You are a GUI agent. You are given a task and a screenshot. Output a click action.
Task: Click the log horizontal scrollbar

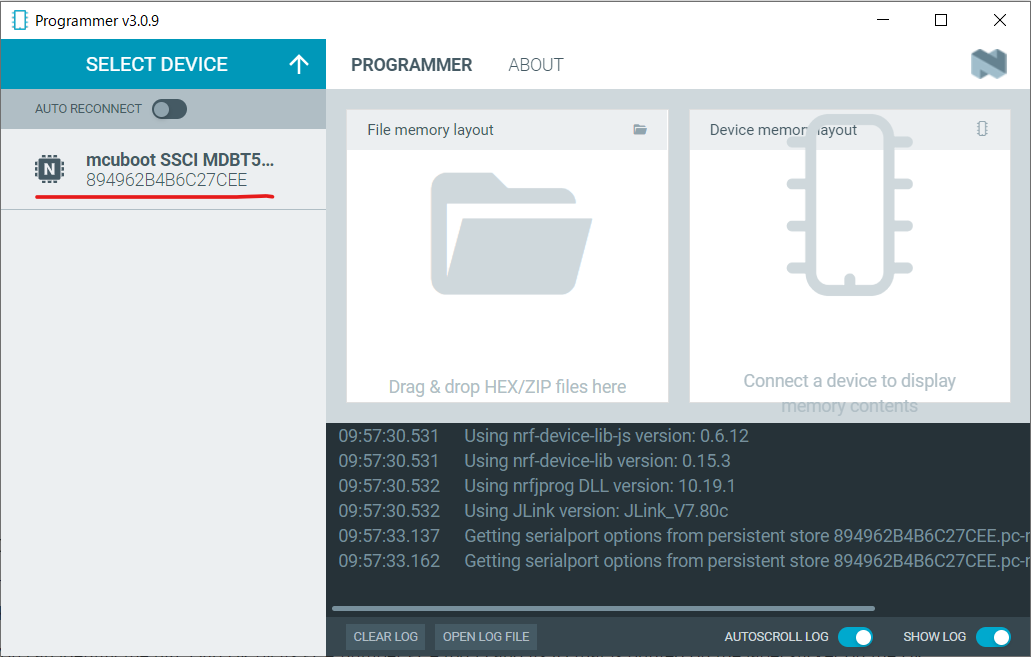(603, 608)
